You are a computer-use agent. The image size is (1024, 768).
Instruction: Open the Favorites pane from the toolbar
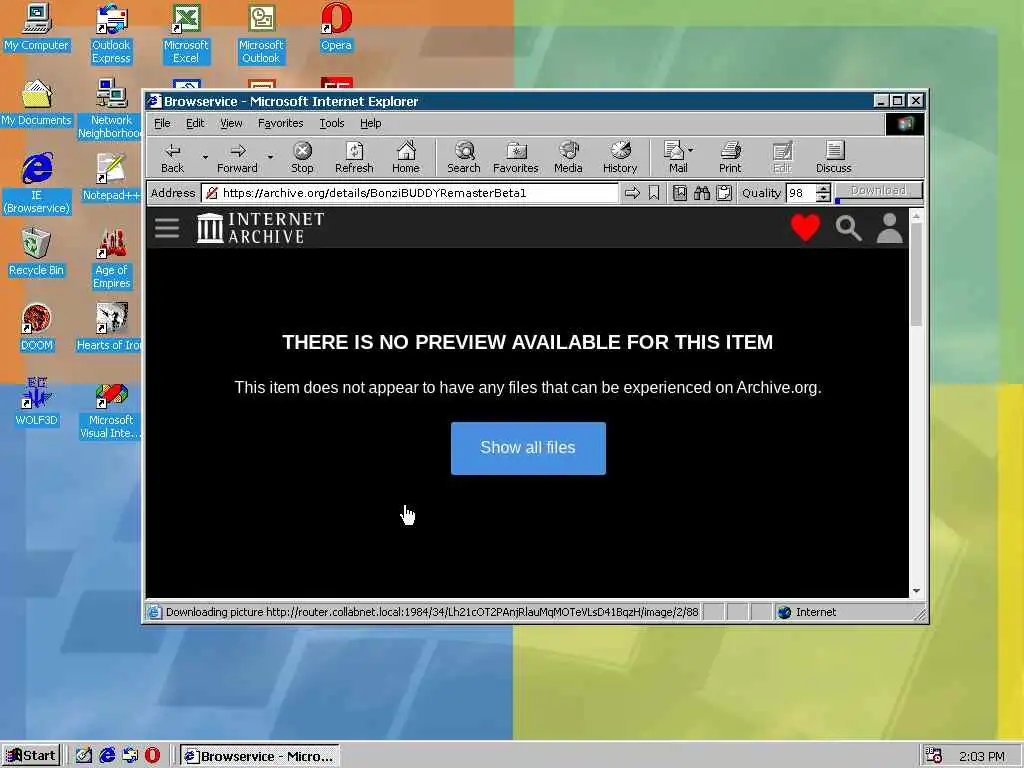(x=516, y=157)
